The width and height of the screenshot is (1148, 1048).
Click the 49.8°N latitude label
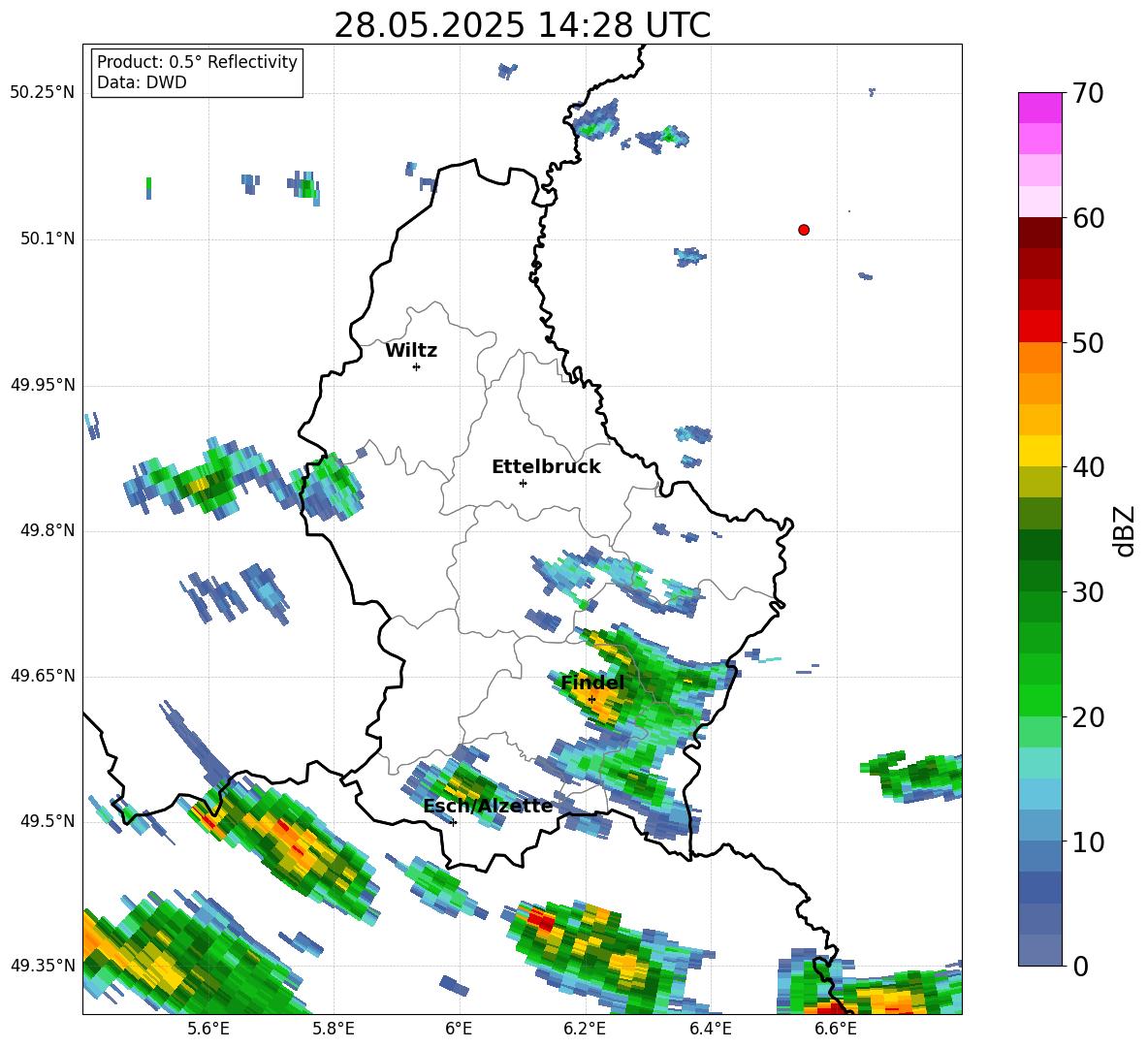48,530
